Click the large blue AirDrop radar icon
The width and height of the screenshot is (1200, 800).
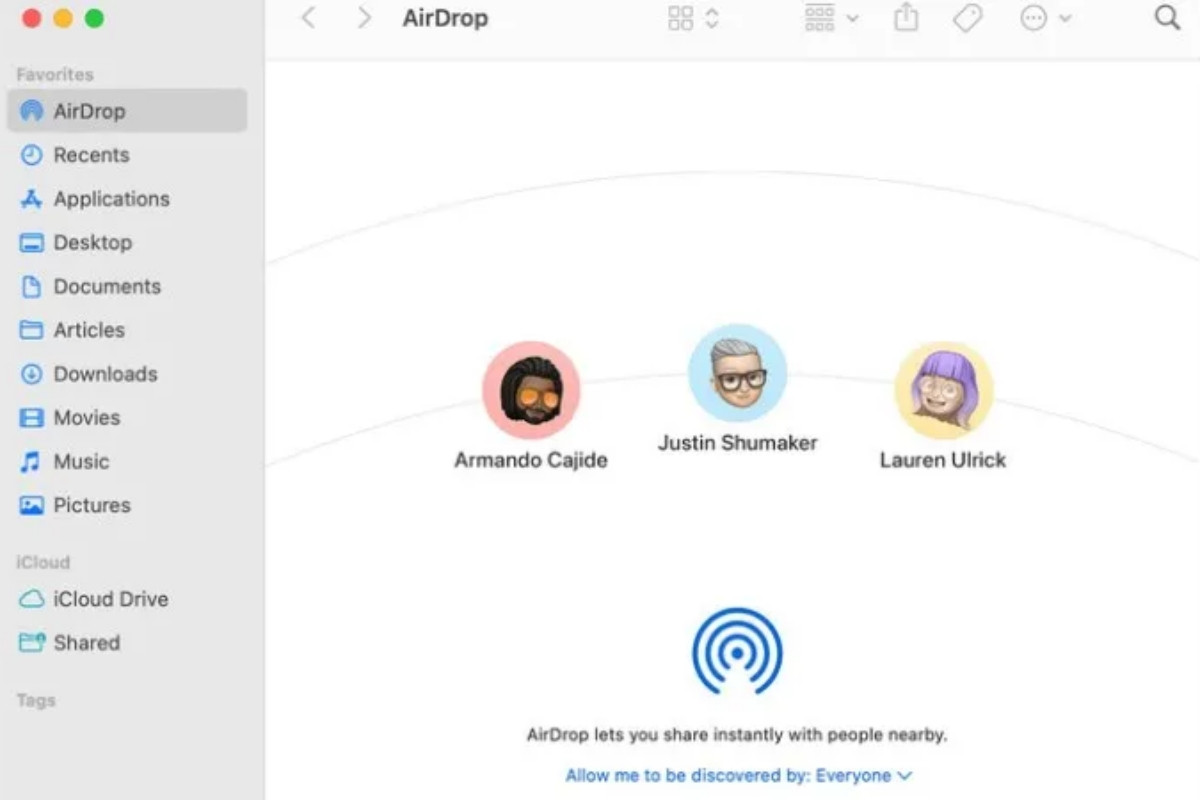pos(737,651)
